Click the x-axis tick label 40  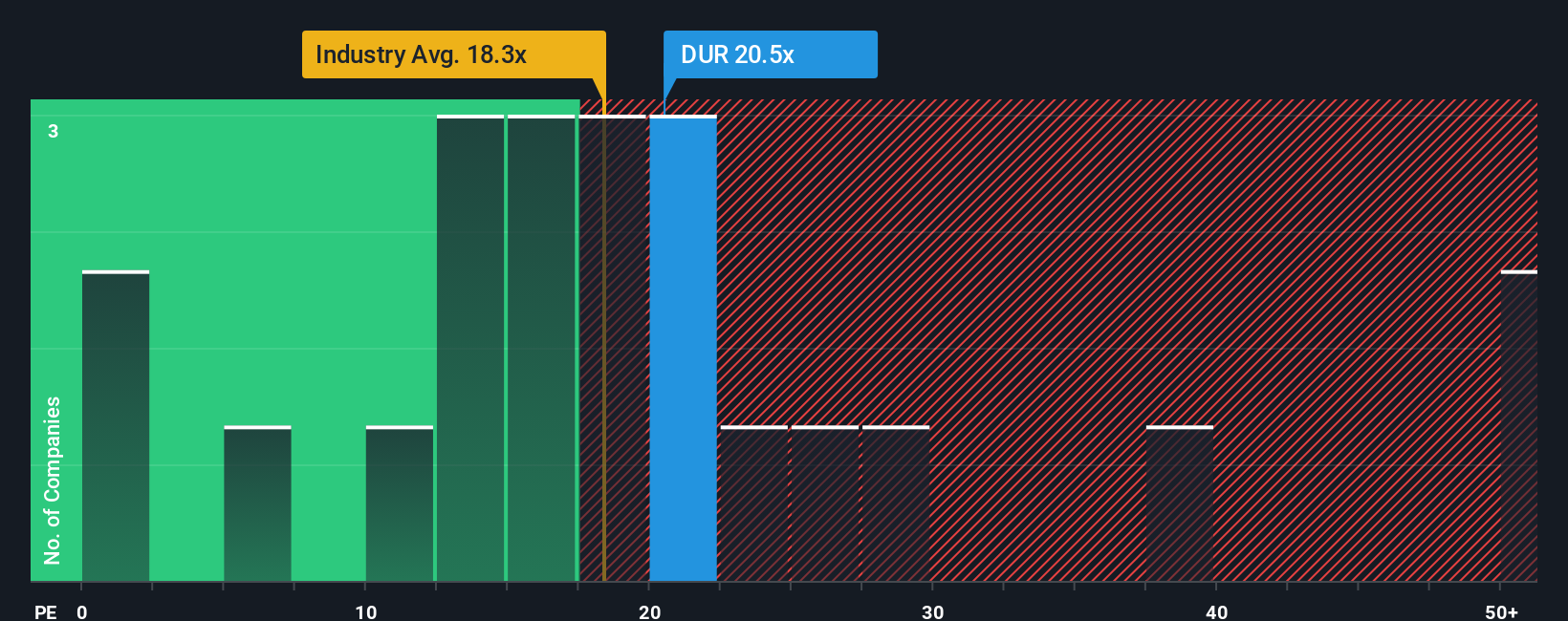pos(1217,612)
